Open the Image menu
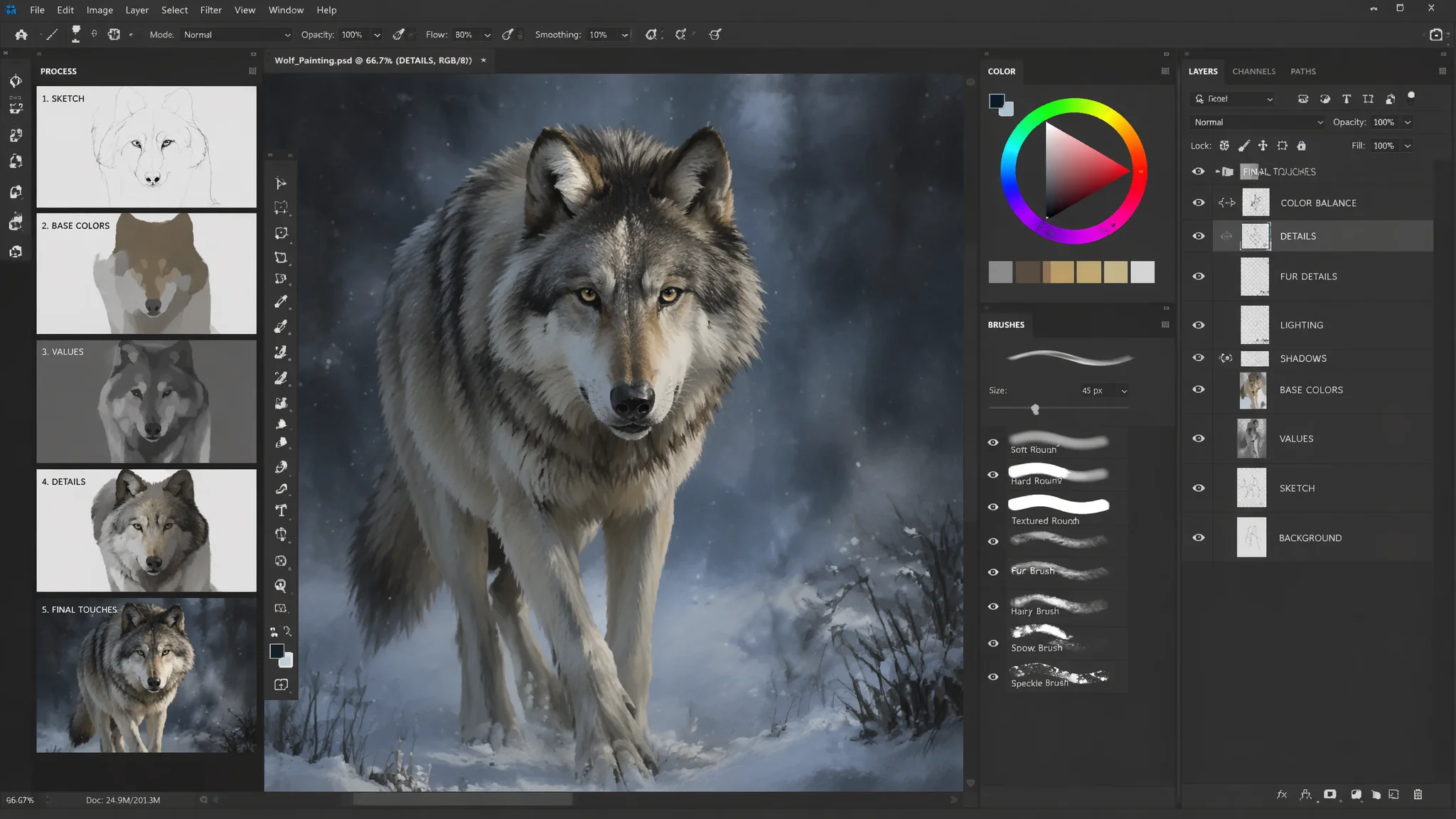Image resolution: width=1456 pixels, height=819 pixels. [100, 10]
